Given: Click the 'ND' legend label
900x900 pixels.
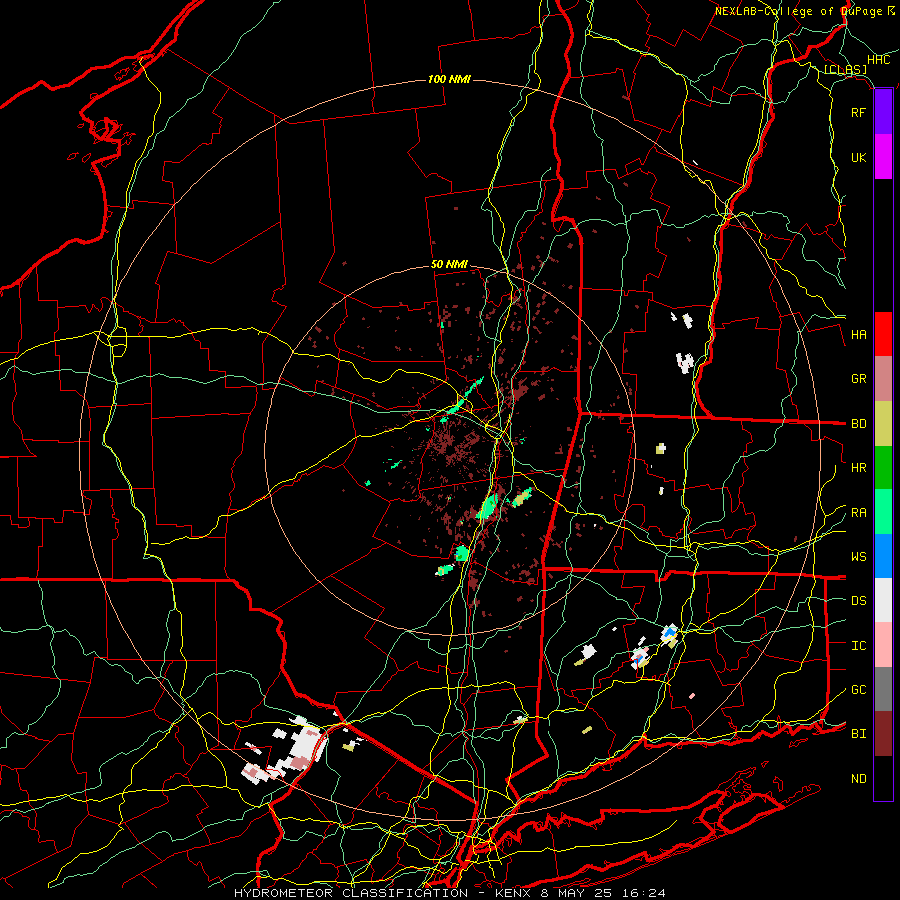Looking at the screenshot, I should tap(858, 779).
